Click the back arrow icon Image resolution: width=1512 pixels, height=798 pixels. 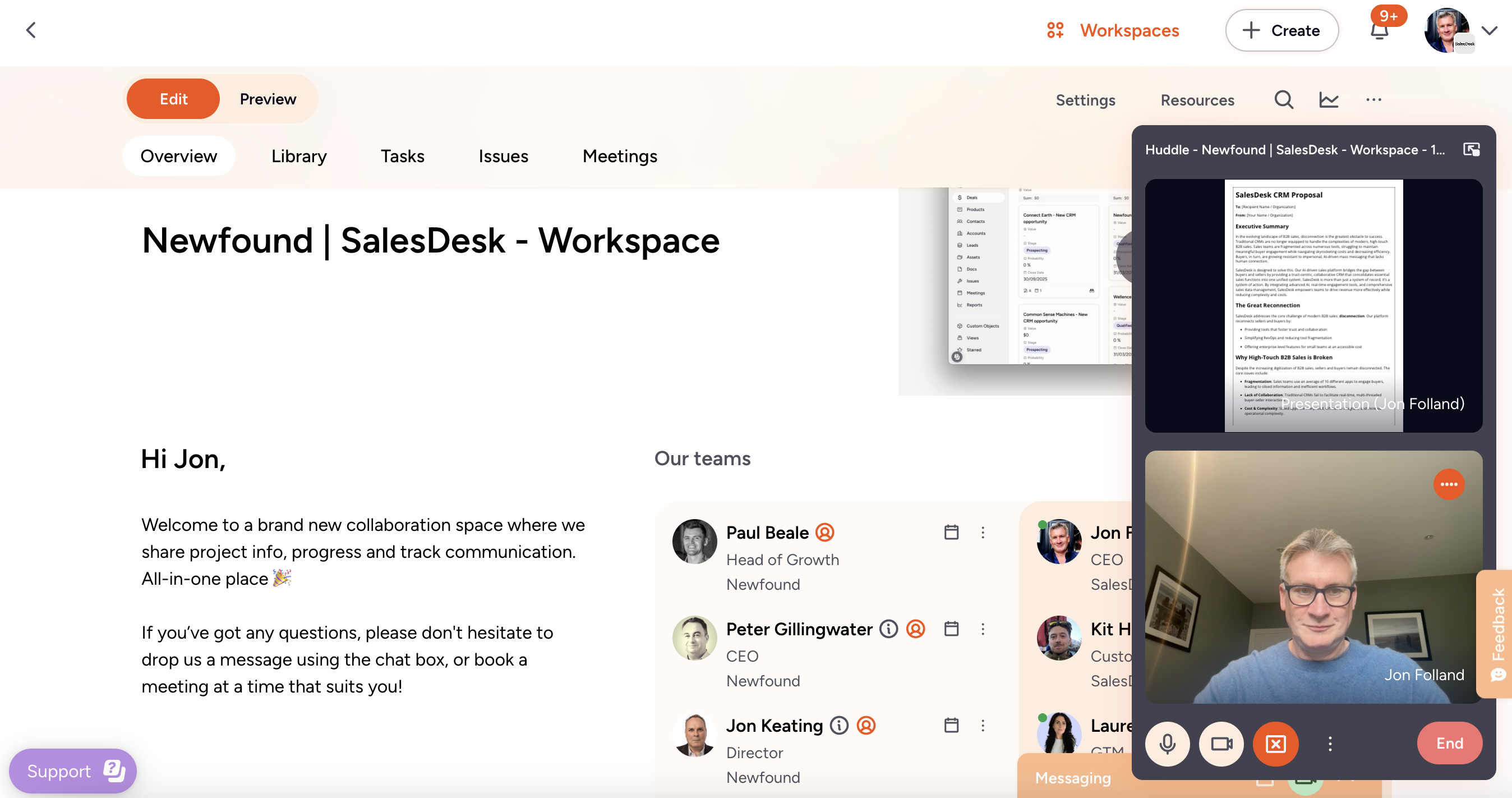click(31, 30)
